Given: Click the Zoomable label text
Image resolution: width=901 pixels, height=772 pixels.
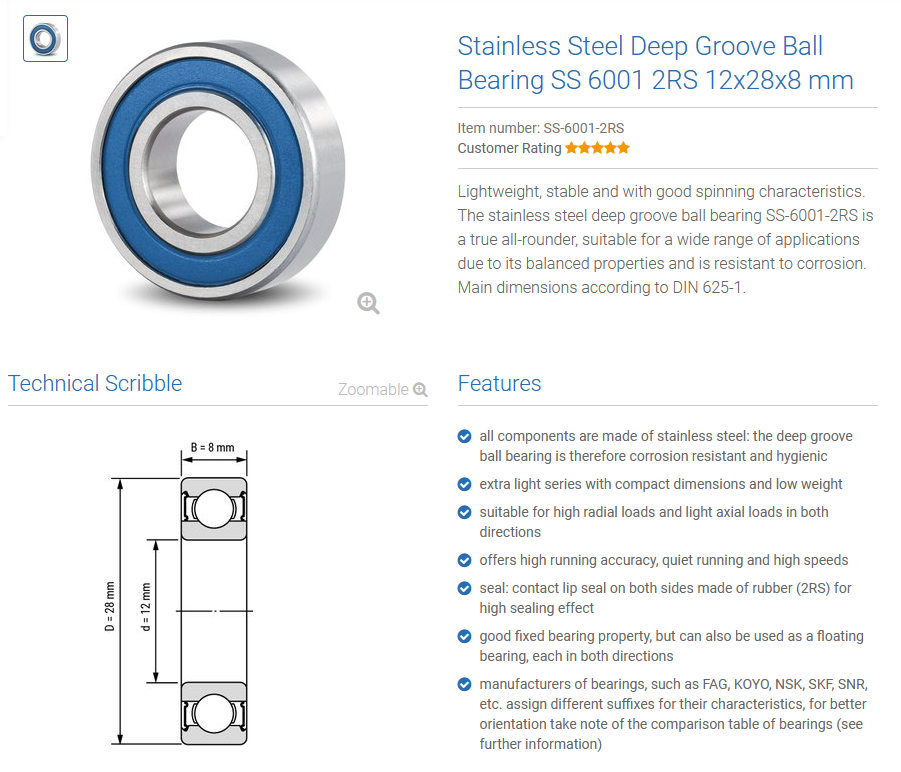Looking at the screenshot, I should (373, 389).
